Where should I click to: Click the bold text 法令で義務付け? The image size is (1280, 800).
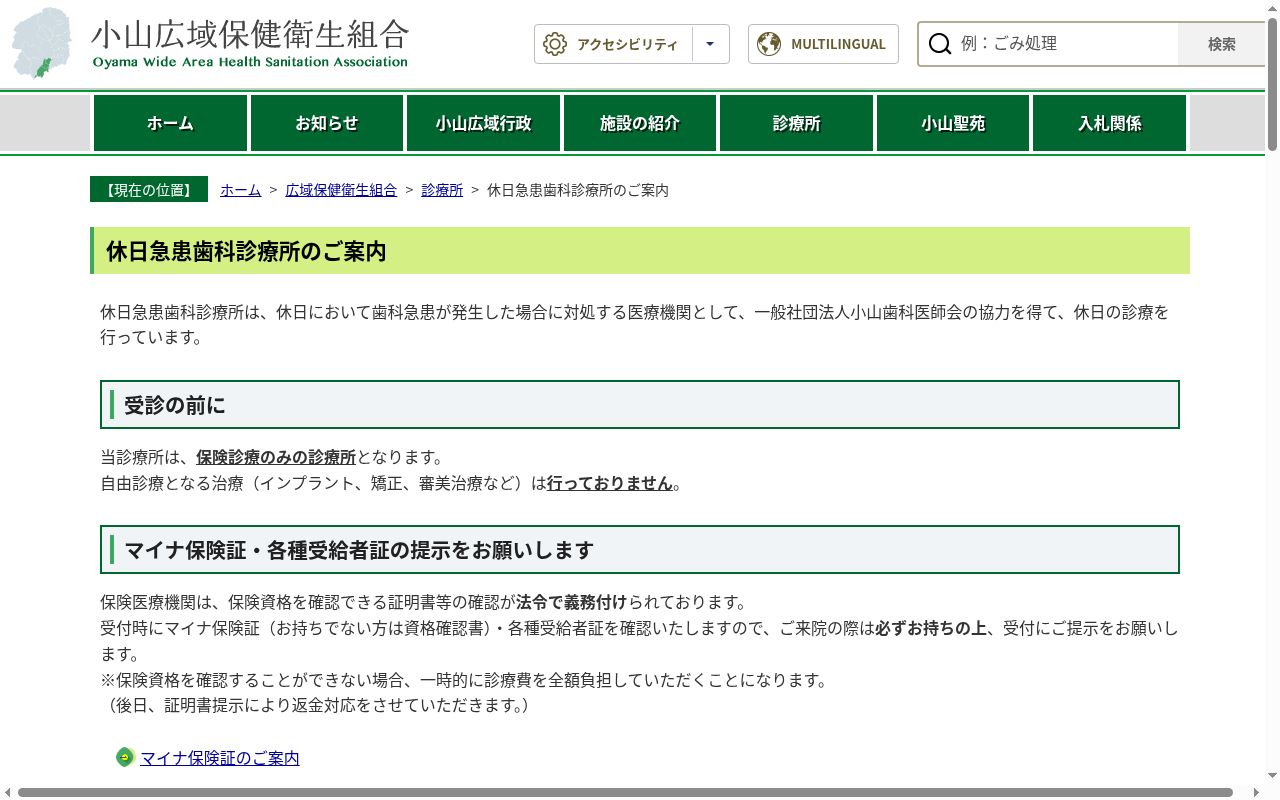pyautogui.click(x=571, y=602)
